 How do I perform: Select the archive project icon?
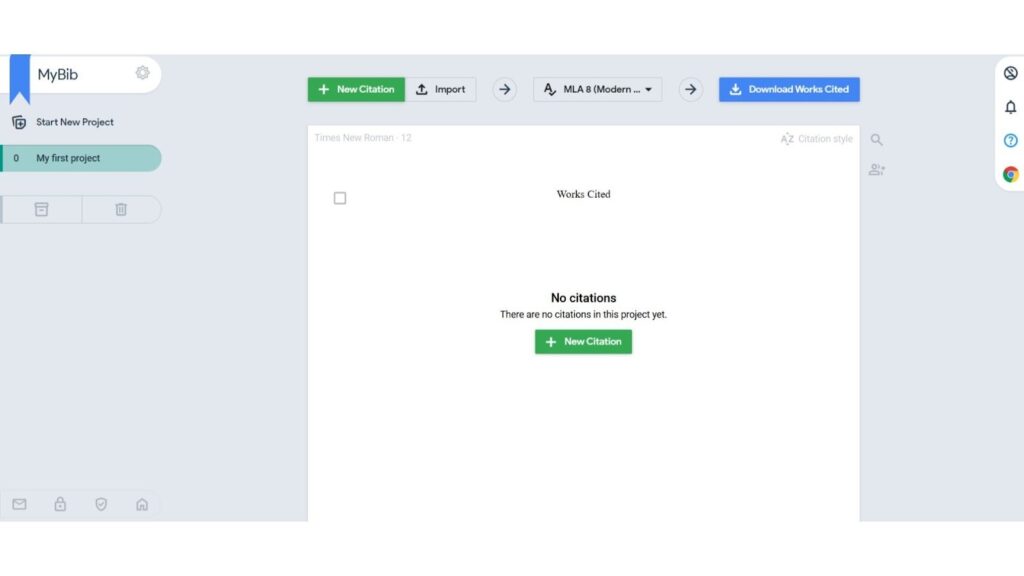[x=41, y=209]
